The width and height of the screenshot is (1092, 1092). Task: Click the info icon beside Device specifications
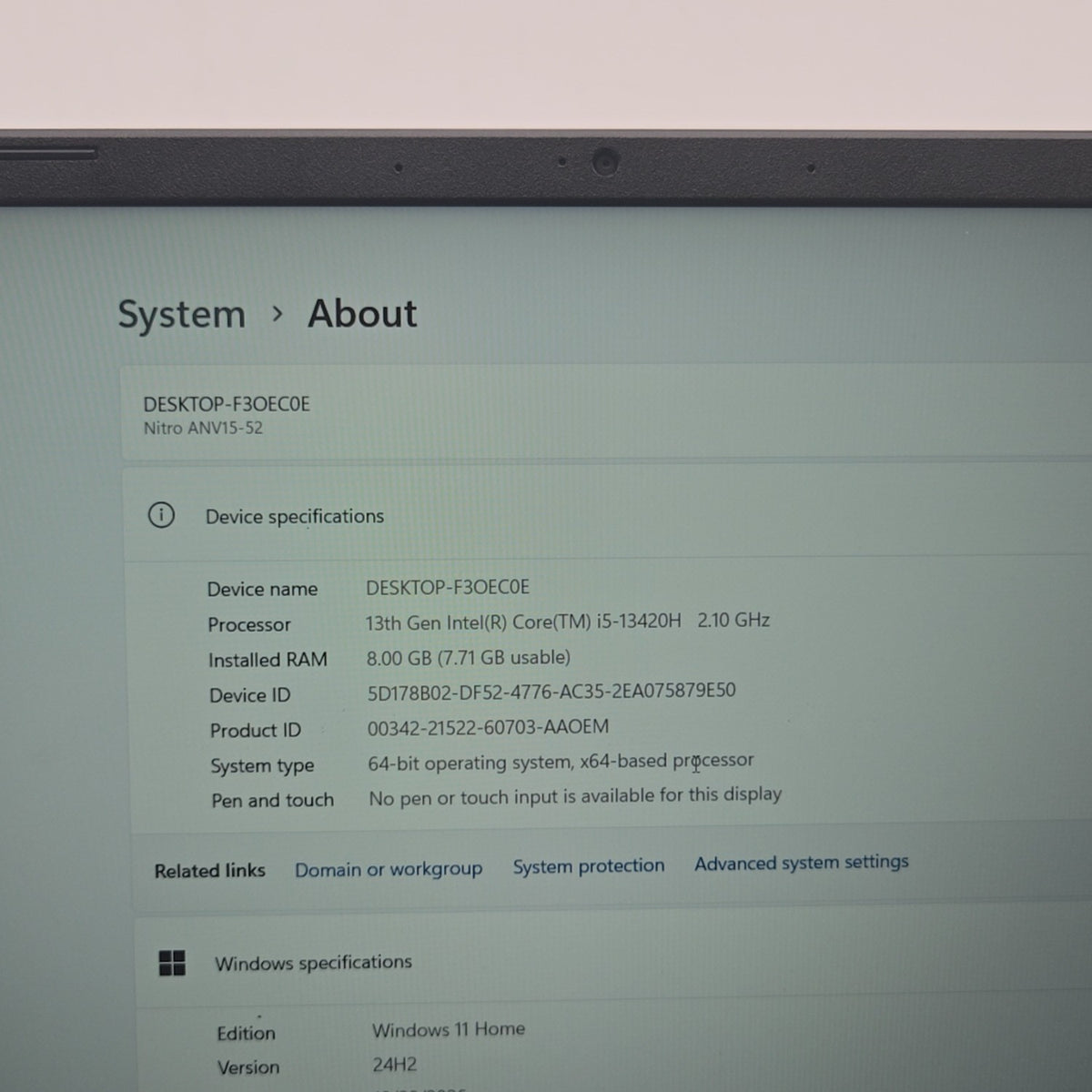click(161, 516)
